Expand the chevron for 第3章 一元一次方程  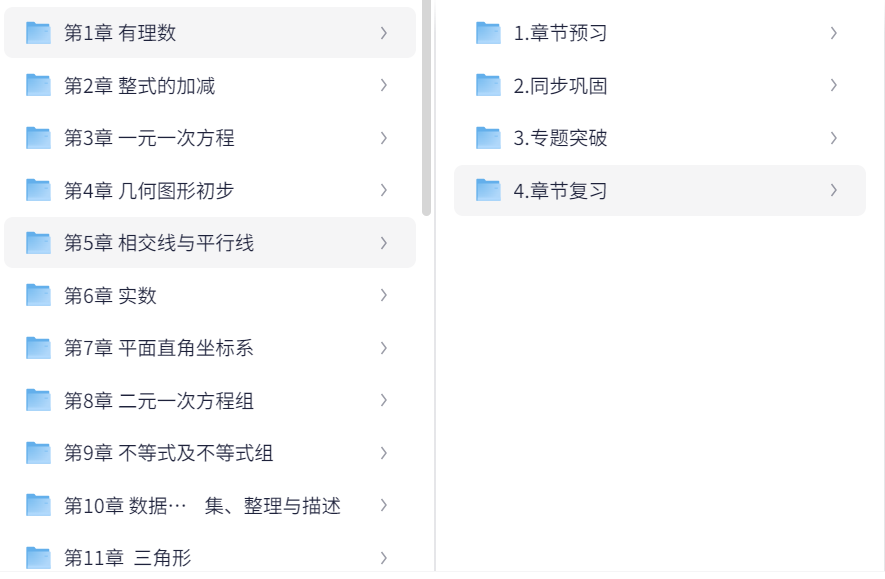coord(384,138)
